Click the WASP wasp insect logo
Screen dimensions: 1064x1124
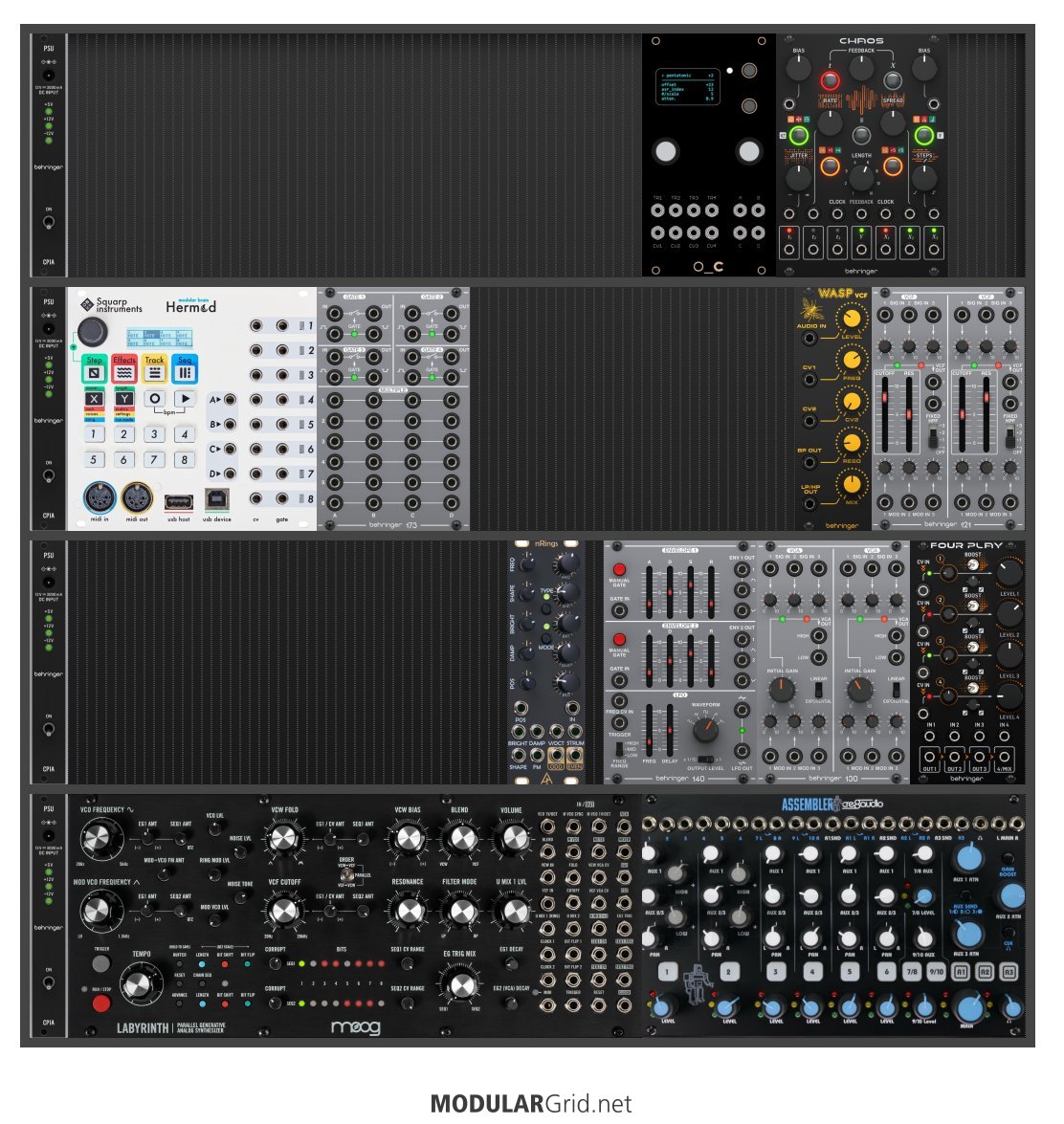pyautogui.click(x=810, y=309)
